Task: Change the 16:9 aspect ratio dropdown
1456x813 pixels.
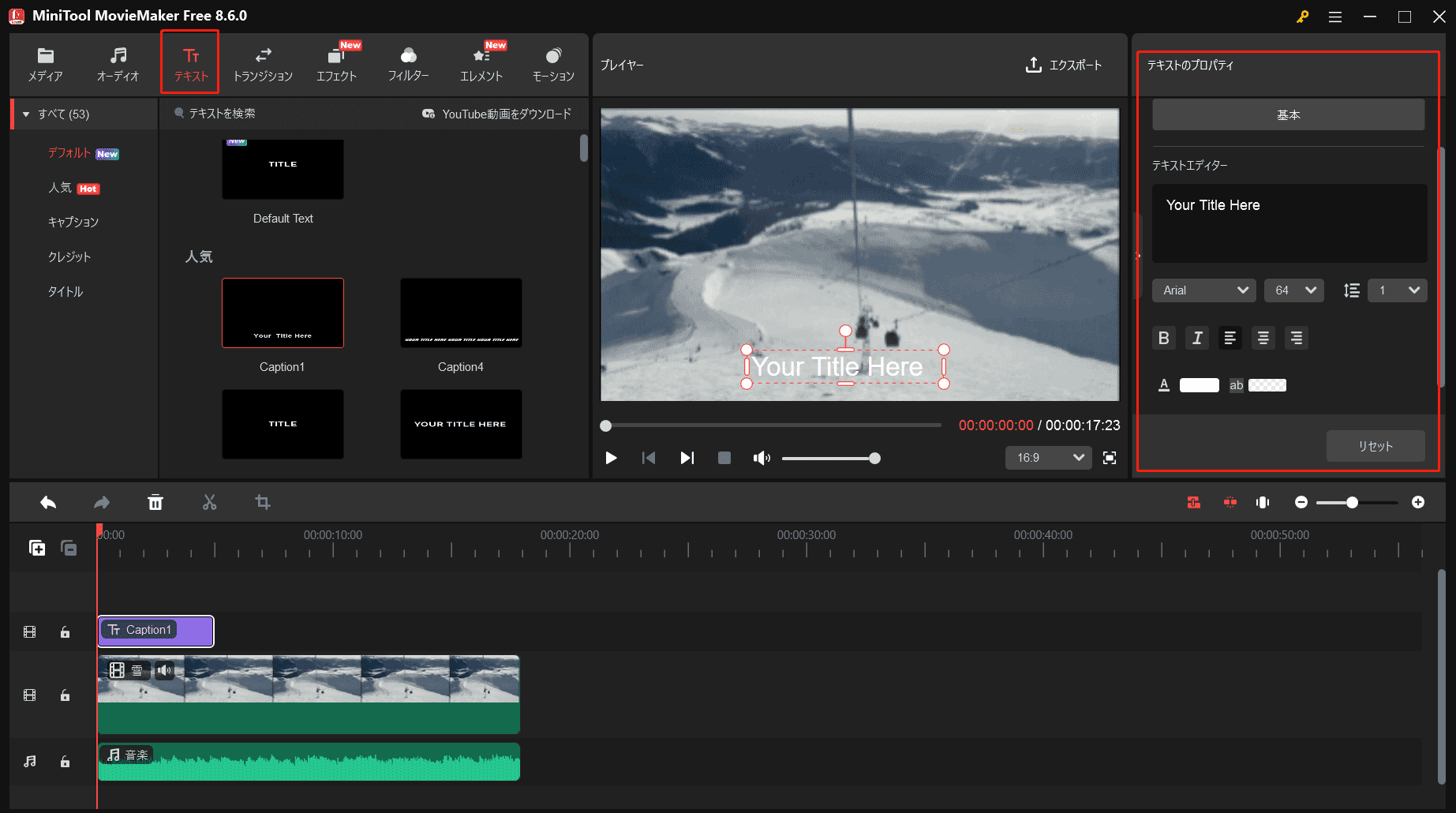Action: point(1048,458)
